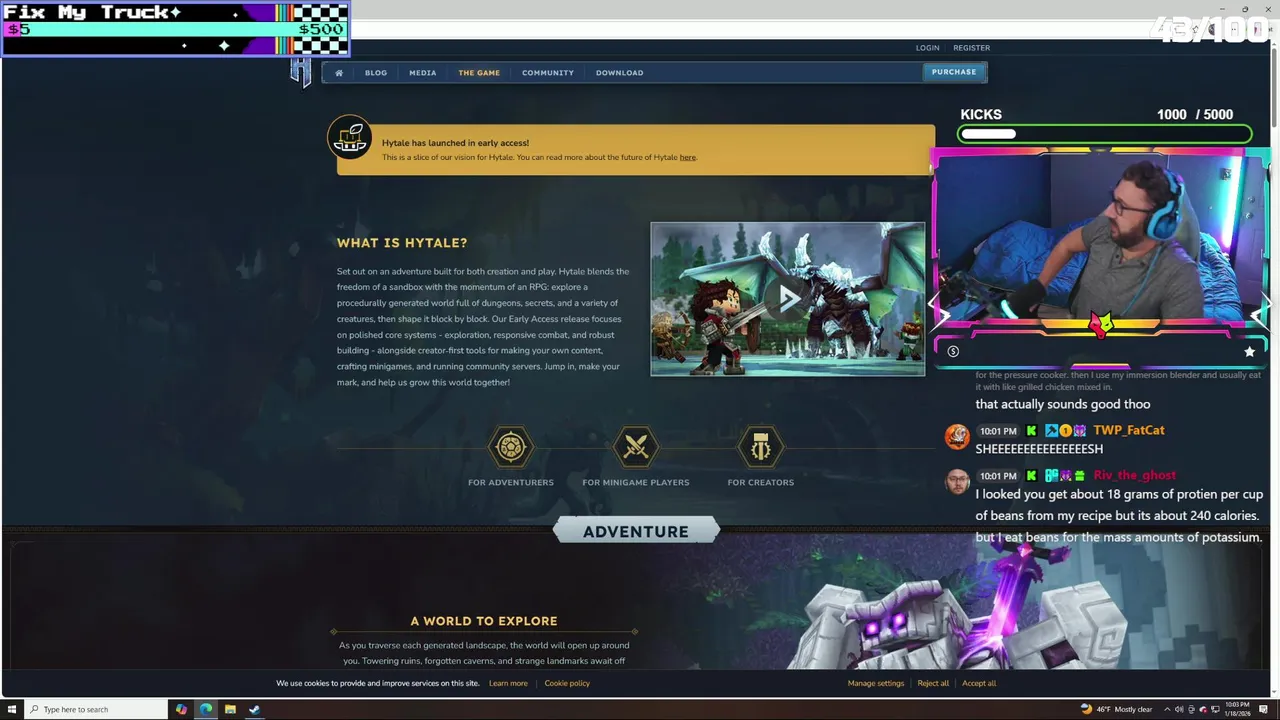Open the Cookie policy link
Screen dimensions: 1280x720
[x=567, y=683]
